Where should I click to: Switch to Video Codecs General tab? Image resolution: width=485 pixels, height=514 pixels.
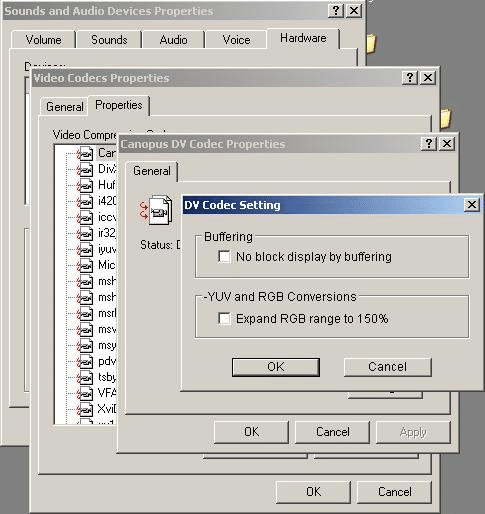click(x=65, y=107)
